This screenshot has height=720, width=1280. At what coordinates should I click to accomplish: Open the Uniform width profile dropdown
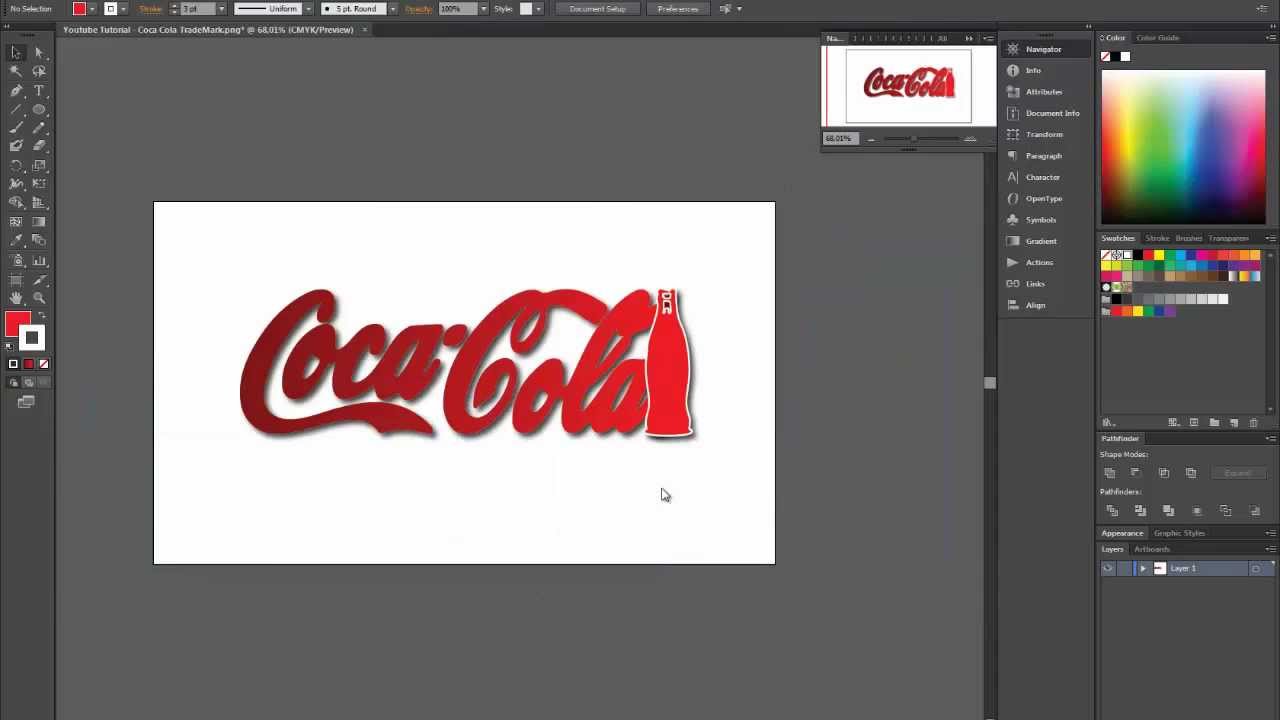click(309, 9)
